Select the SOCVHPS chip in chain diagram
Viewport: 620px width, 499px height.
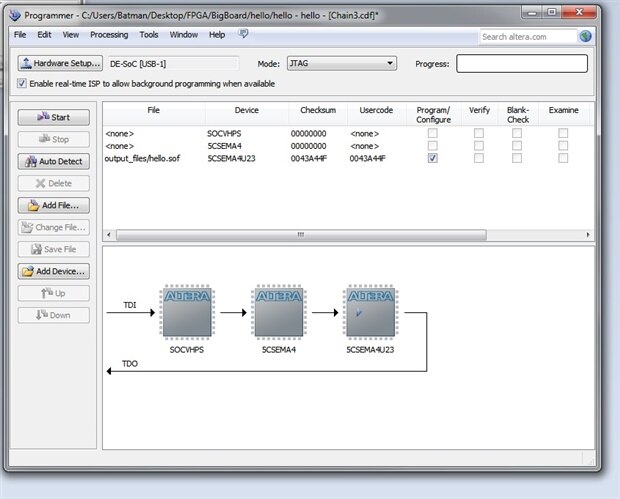187,311
